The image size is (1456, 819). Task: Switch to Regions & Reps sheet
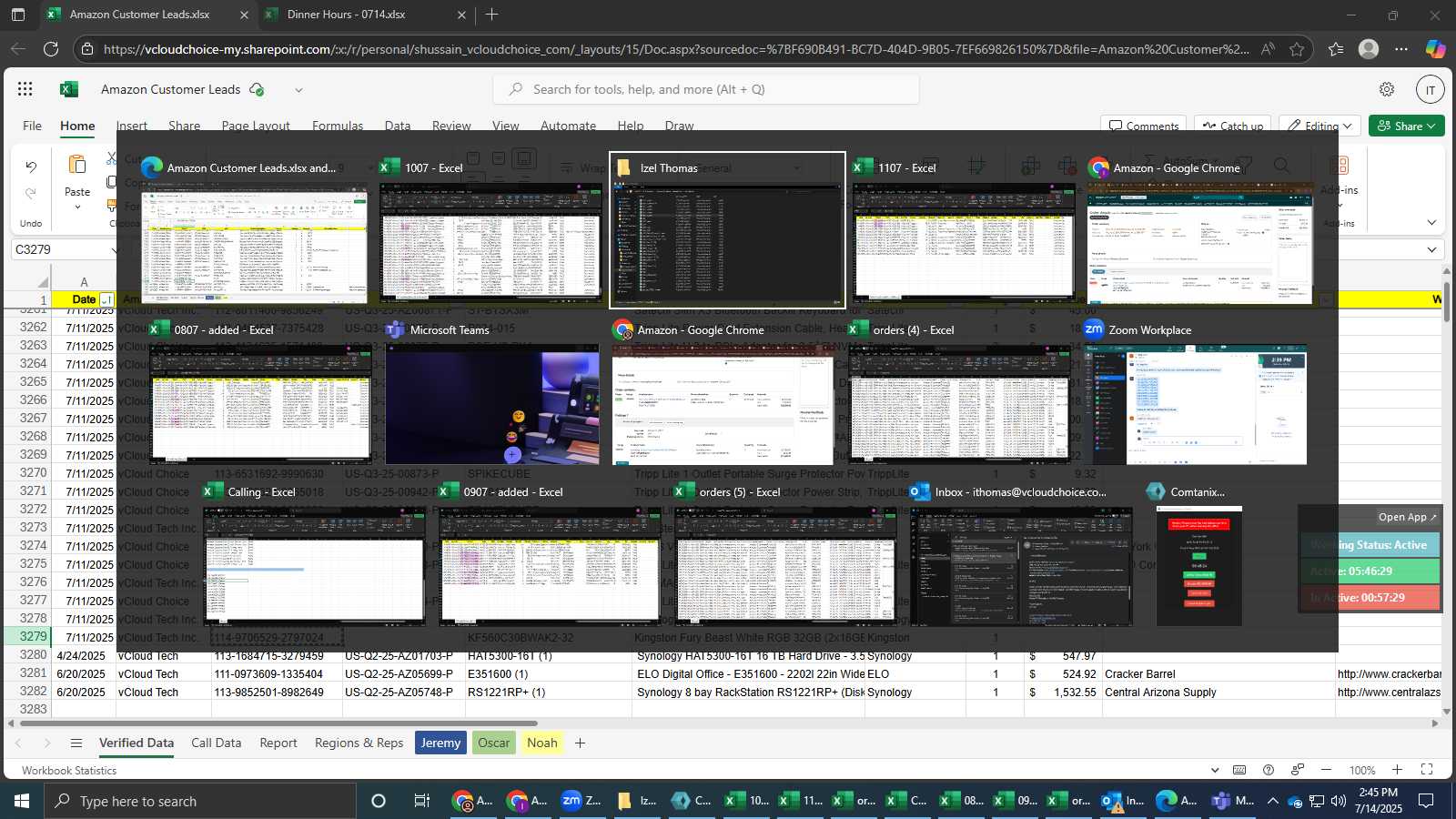pyautogui.click(x=359, y=743)
